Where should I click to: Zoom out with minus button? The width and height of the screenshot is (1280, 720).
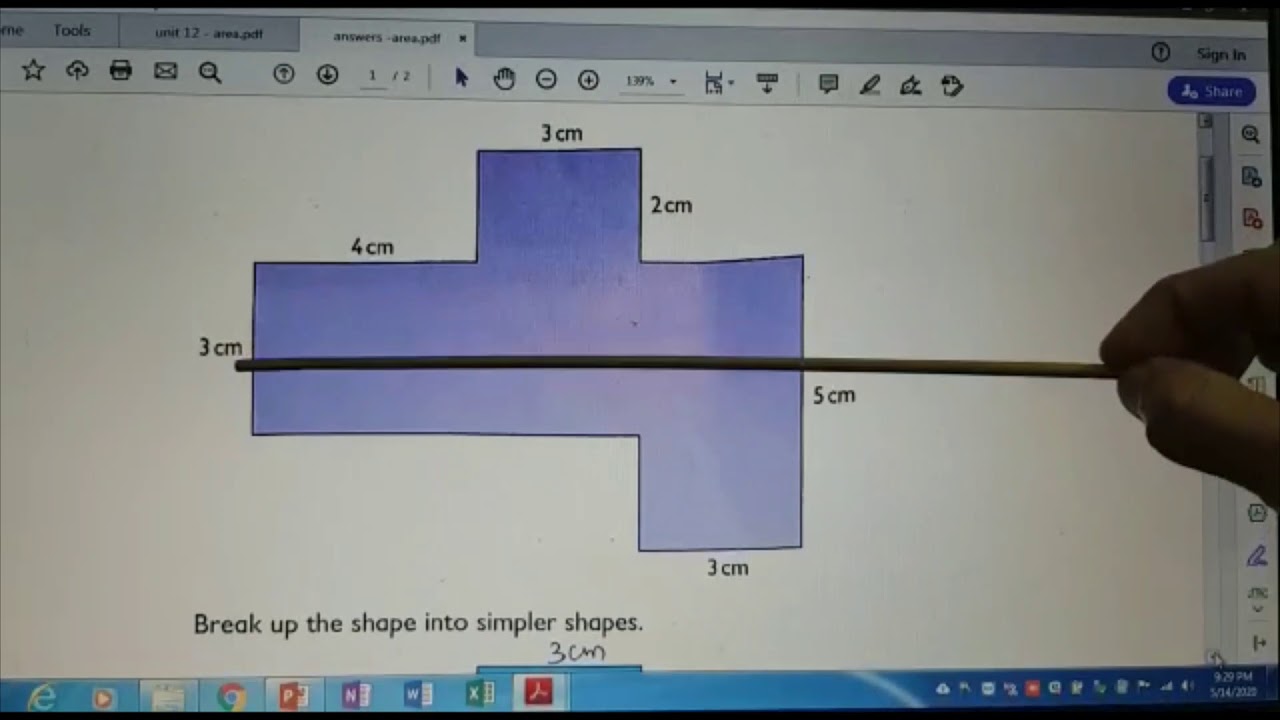click(x=546, y=80)
